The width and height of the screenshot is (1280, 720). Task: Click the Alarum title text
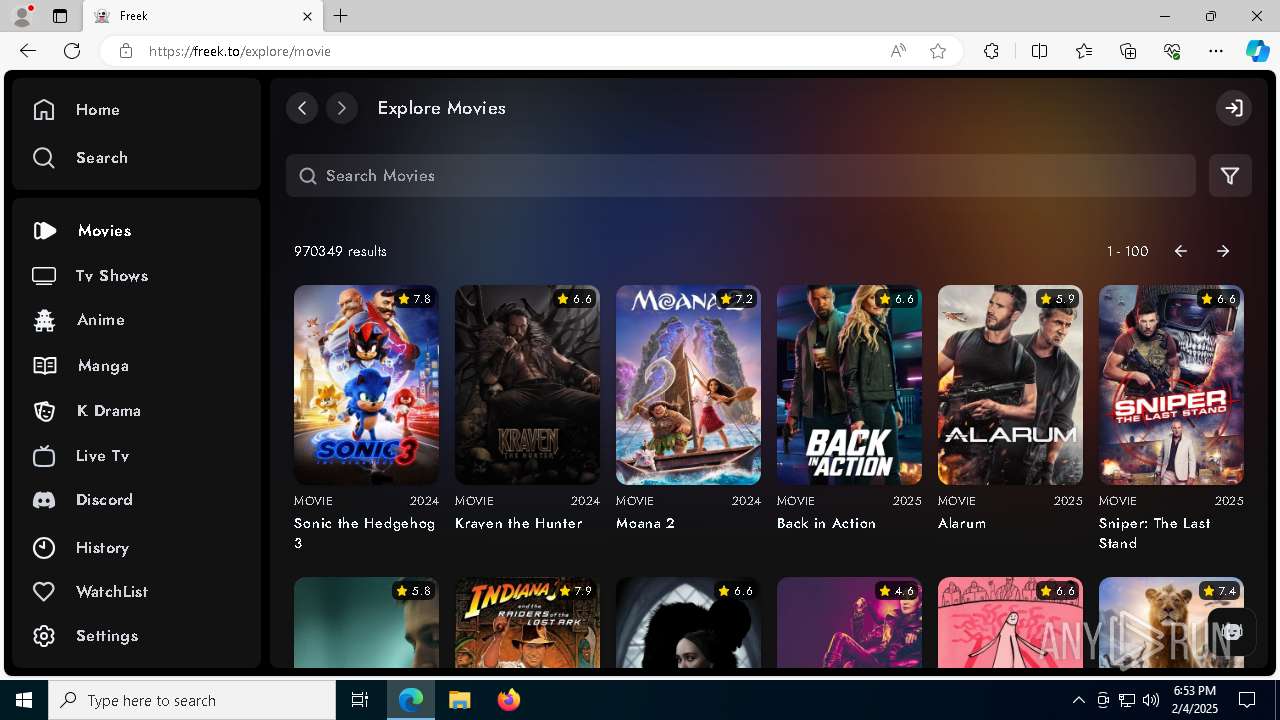point(962,523)
